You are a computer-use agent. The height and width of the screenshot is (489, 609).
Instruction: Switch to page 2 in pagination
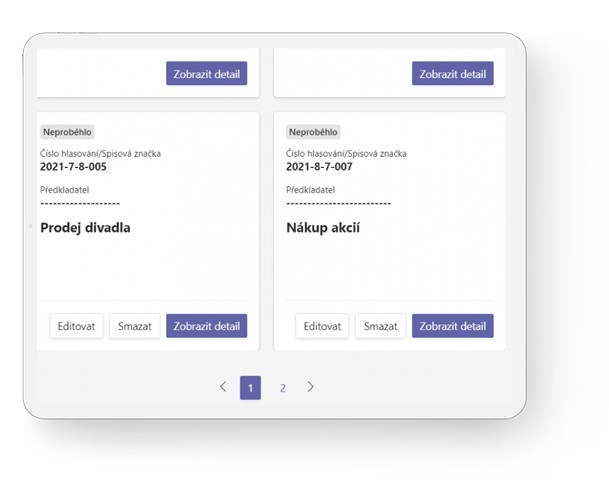click(x=282, y=388)
